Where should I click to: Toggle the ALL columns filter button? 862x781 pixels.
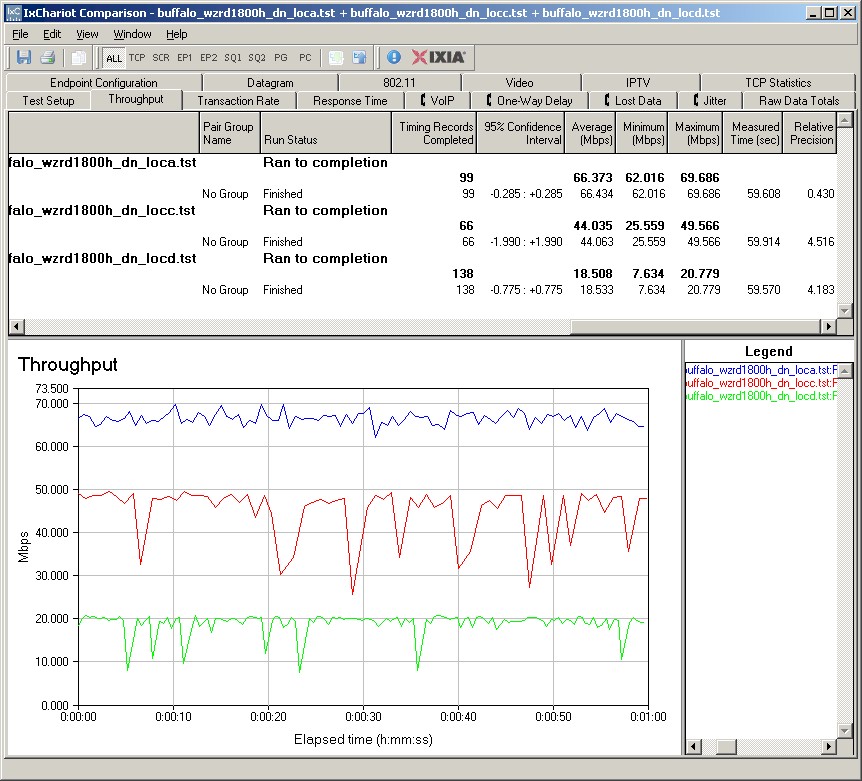click(x=114, y=58)
